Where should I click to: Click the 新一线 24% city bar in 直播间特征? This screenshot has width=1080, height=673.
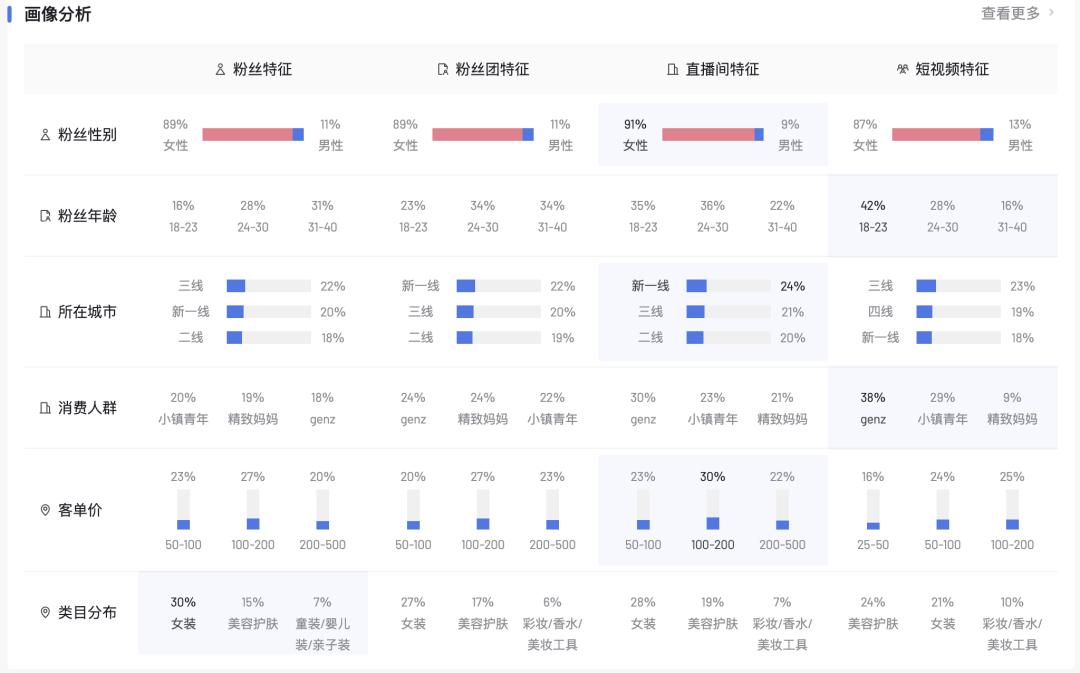click(x=727, y=286)
